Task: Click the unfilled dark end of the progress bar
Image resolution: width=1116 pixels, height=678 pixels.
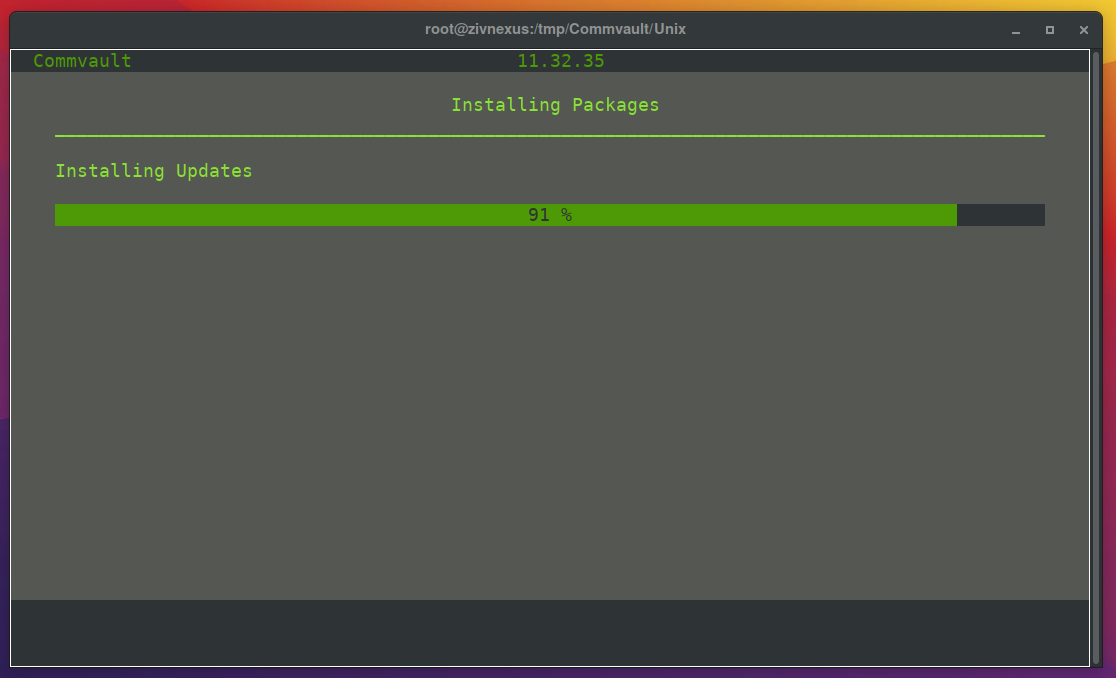Action: [1000, 215]
